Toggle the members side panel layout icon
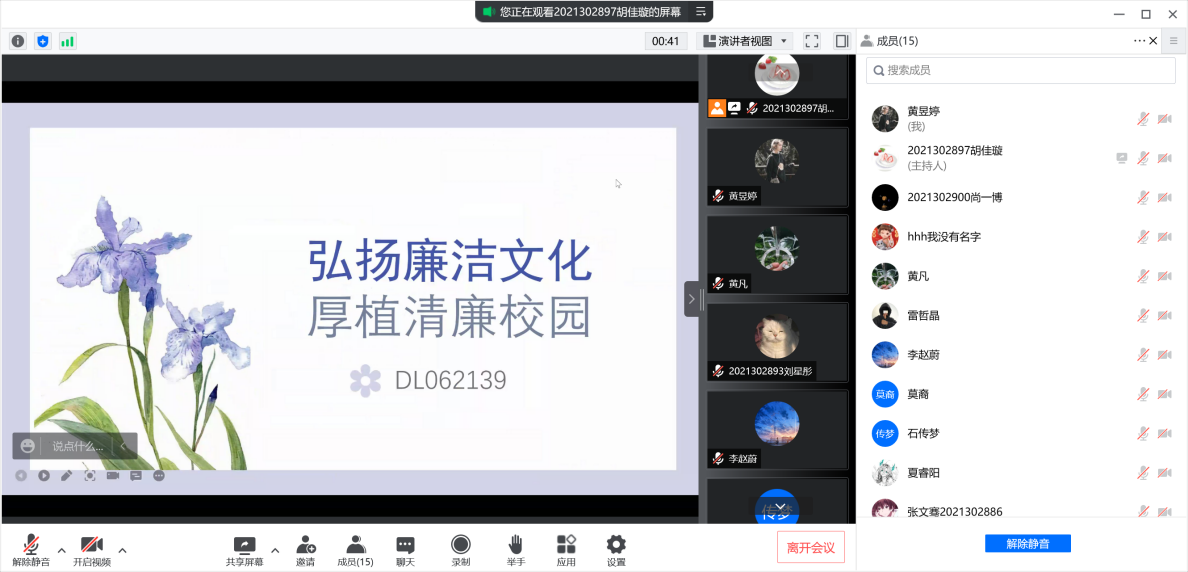Screen dimensions: 1188x572 842,41
